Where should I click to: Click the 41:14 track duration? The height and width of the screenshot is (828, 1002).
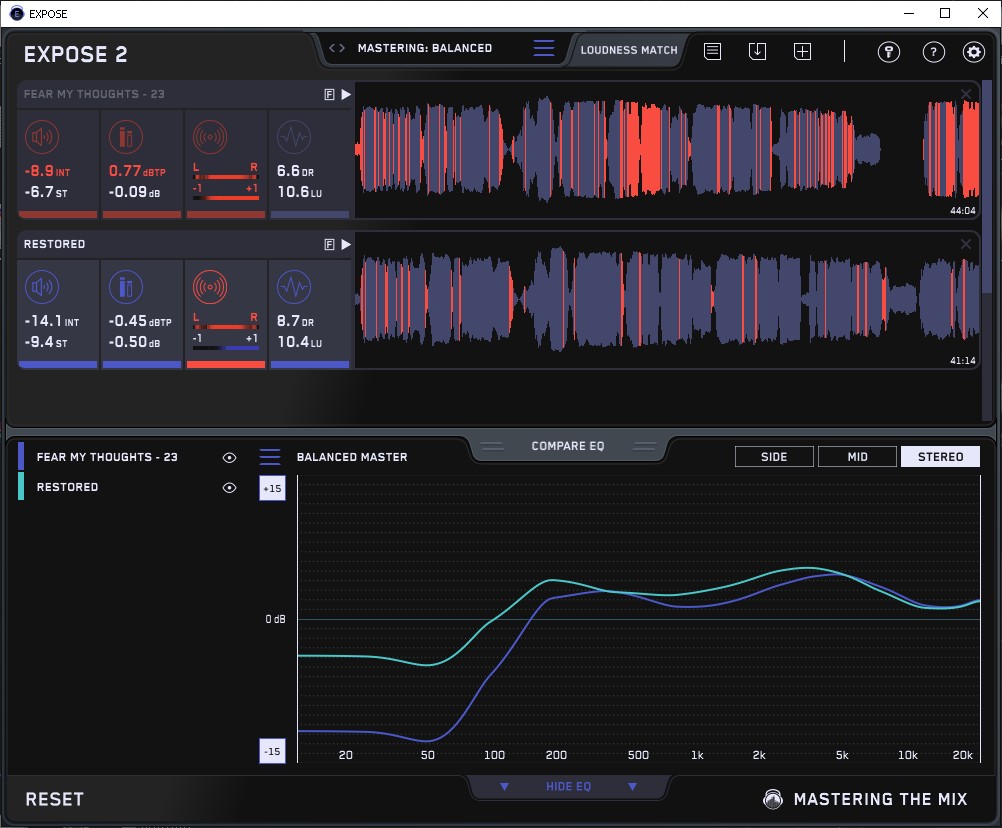coord(962,360)
